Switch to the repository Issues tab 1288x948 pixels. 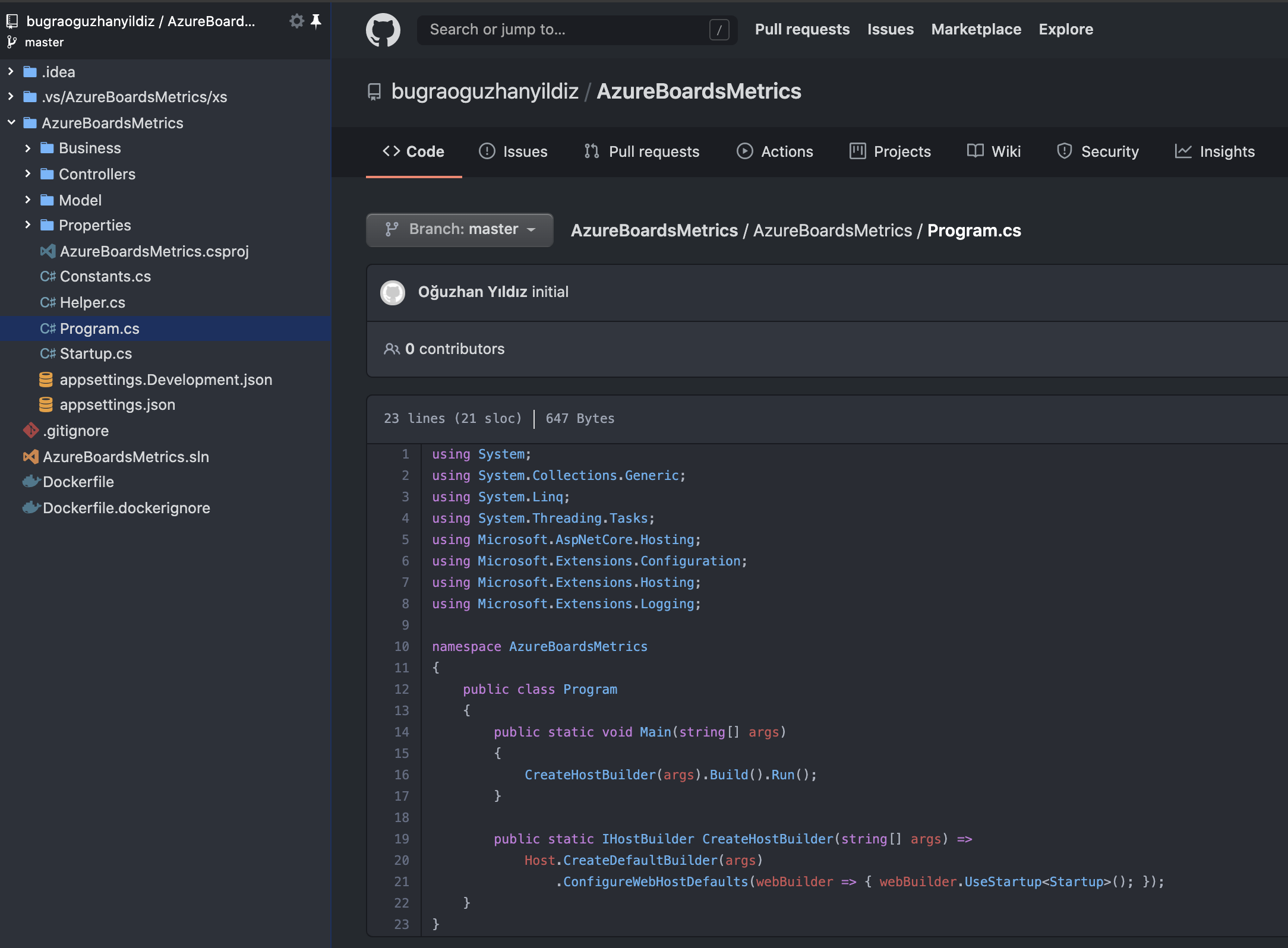[513, 151]
